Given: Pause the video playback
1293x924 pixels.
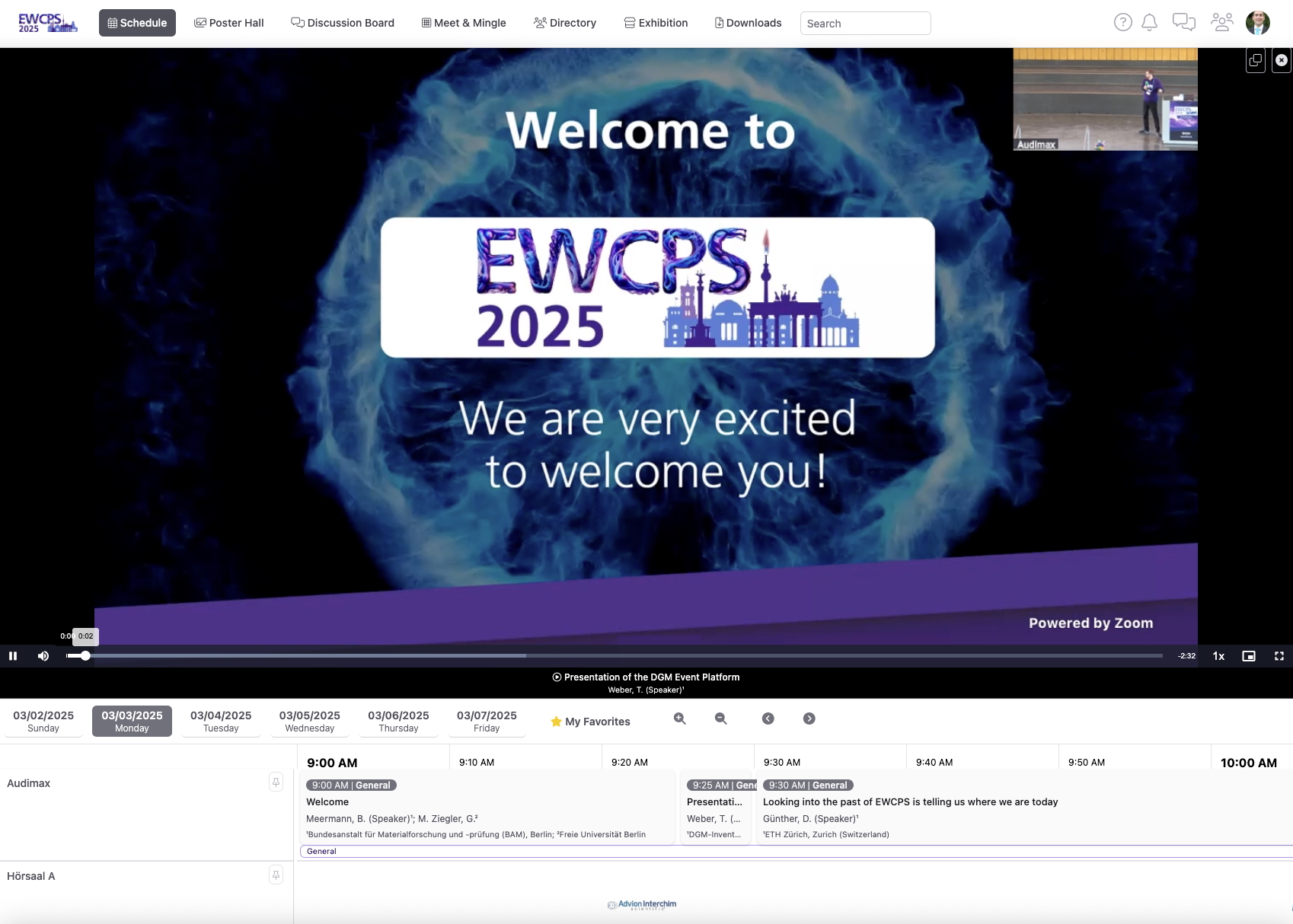Looking at the screenshot, I should 13,656.
